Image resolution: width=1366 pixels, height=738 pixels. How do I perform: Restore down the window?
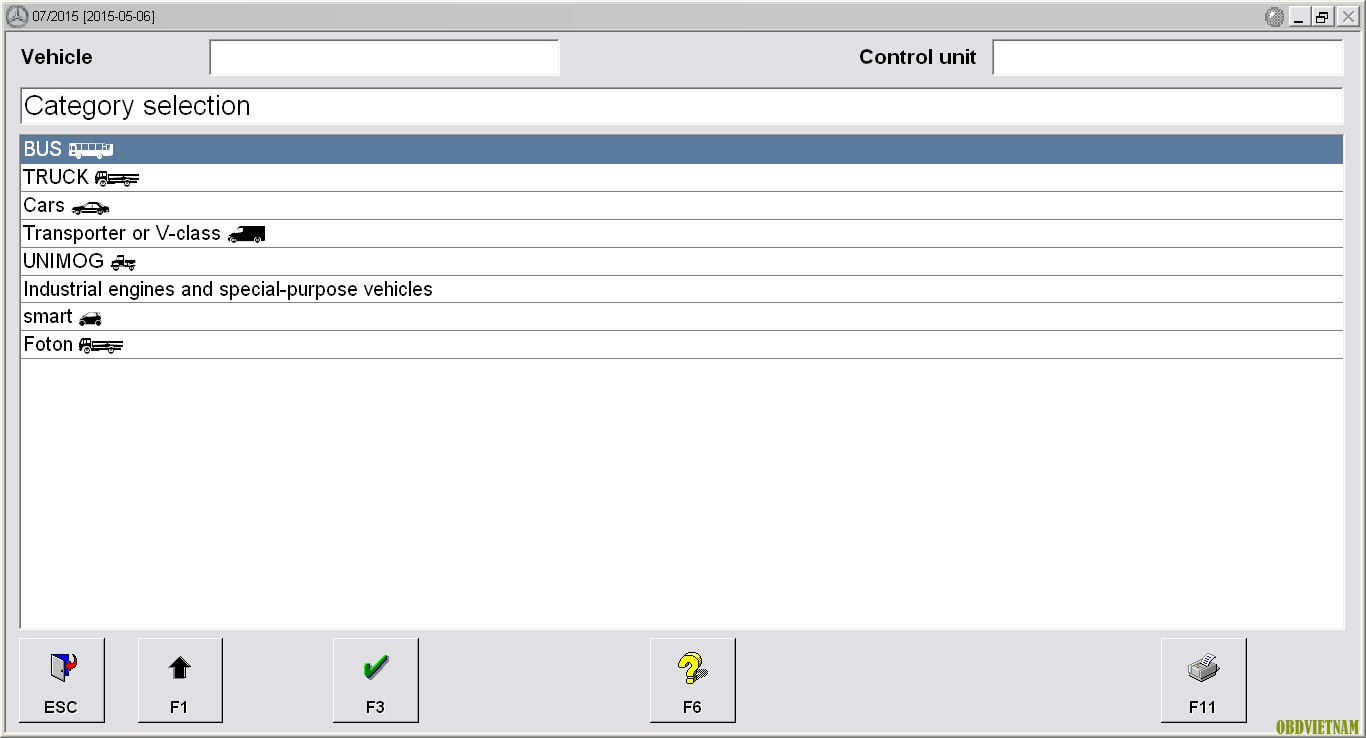click(1323, 17)
